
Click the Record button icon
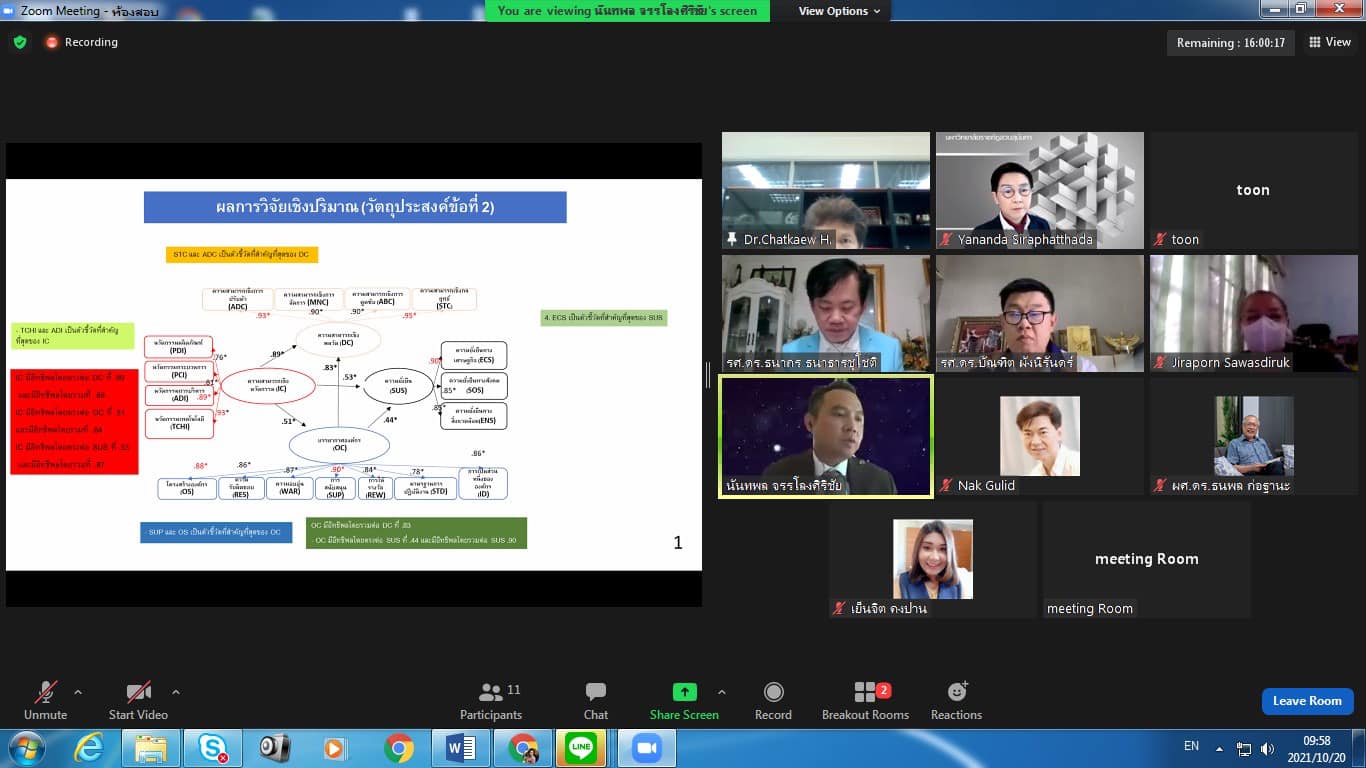773,692
